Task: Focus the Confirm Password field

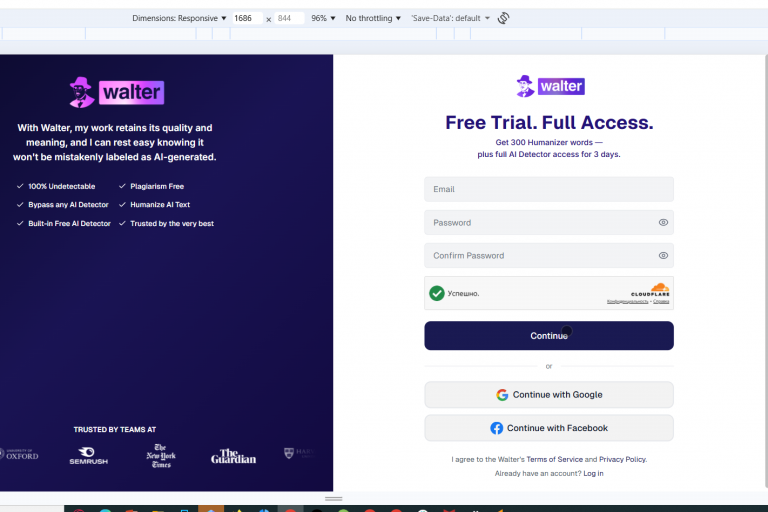Action: [549, 256]
